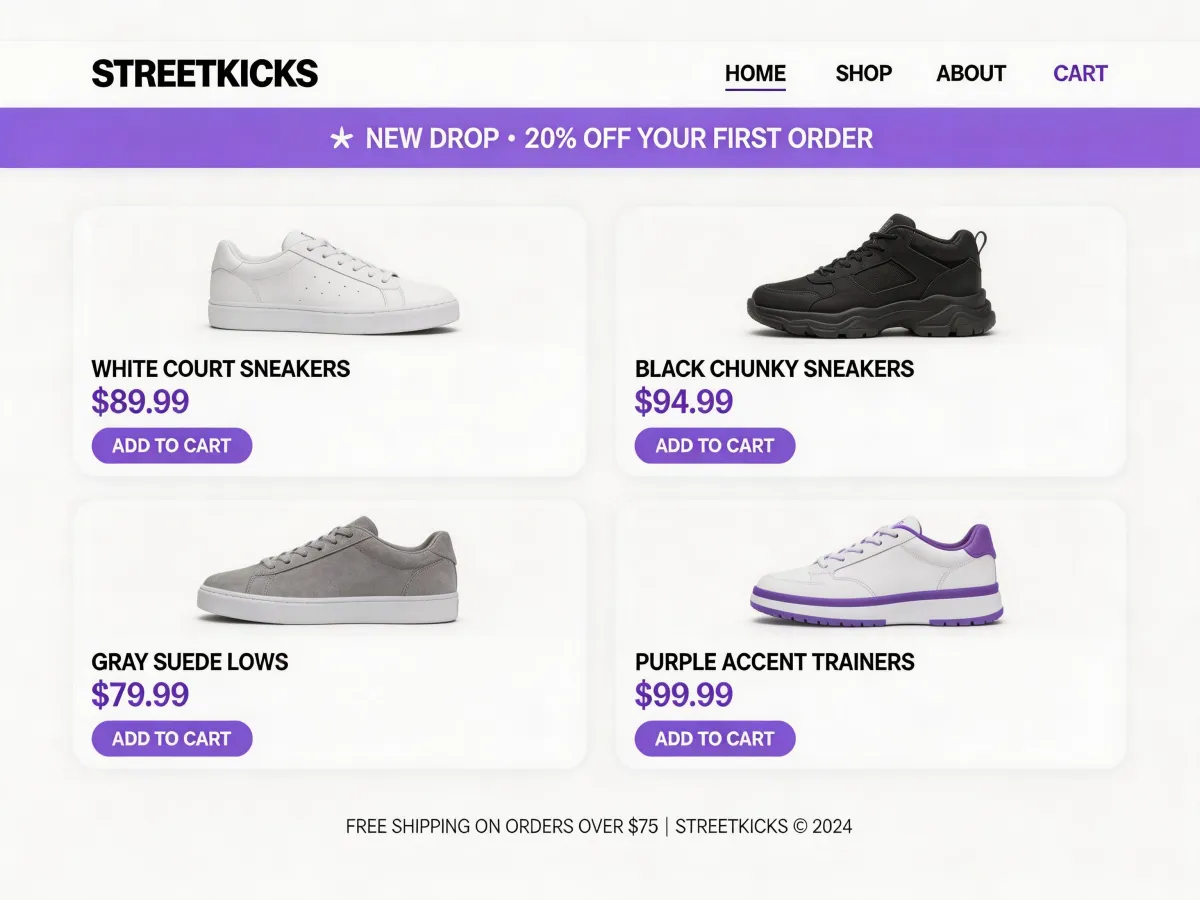This screenshot has width=1200, height=900.
Task: Add White Court Sneakers to cart
Action: [172, 446]
